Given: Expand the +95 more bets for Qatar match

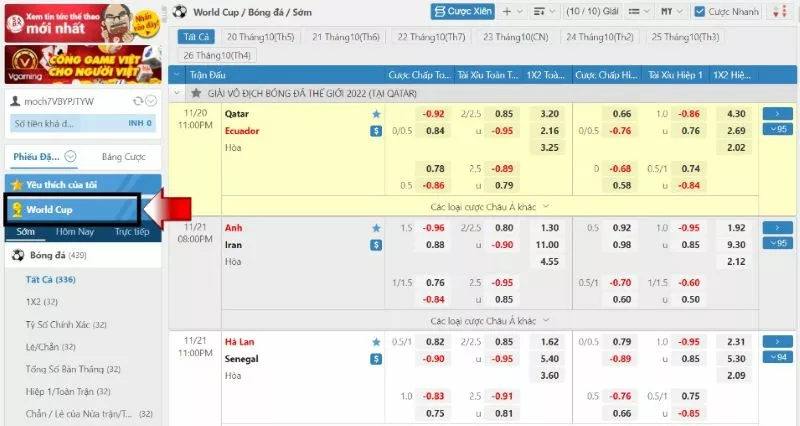Looking at the screenshot, I should (777, 130).
